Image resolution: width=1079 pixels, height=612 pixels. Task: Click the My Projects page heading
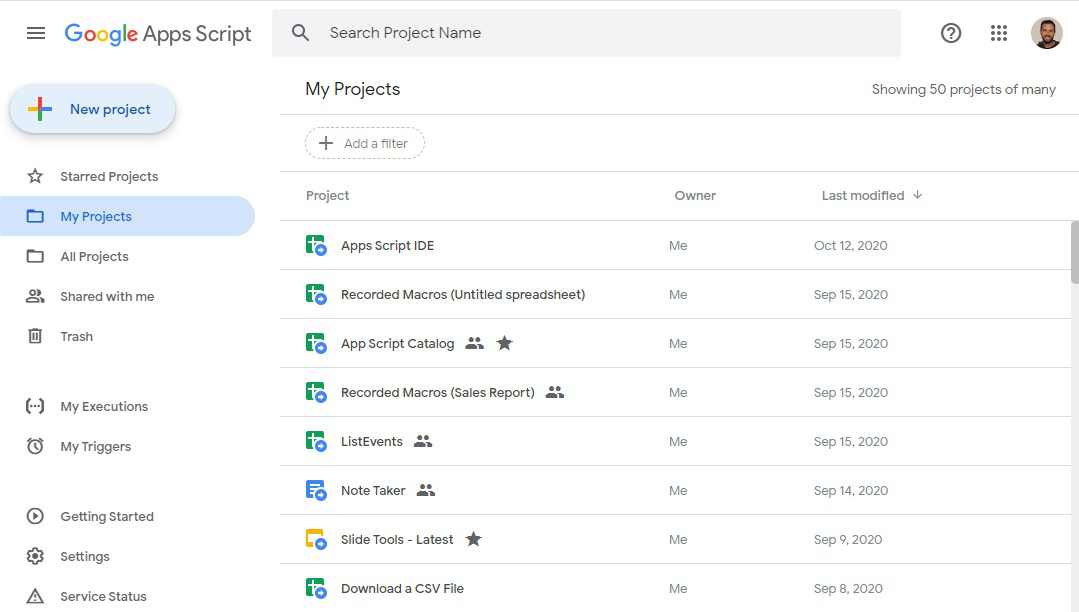point(352,89)
